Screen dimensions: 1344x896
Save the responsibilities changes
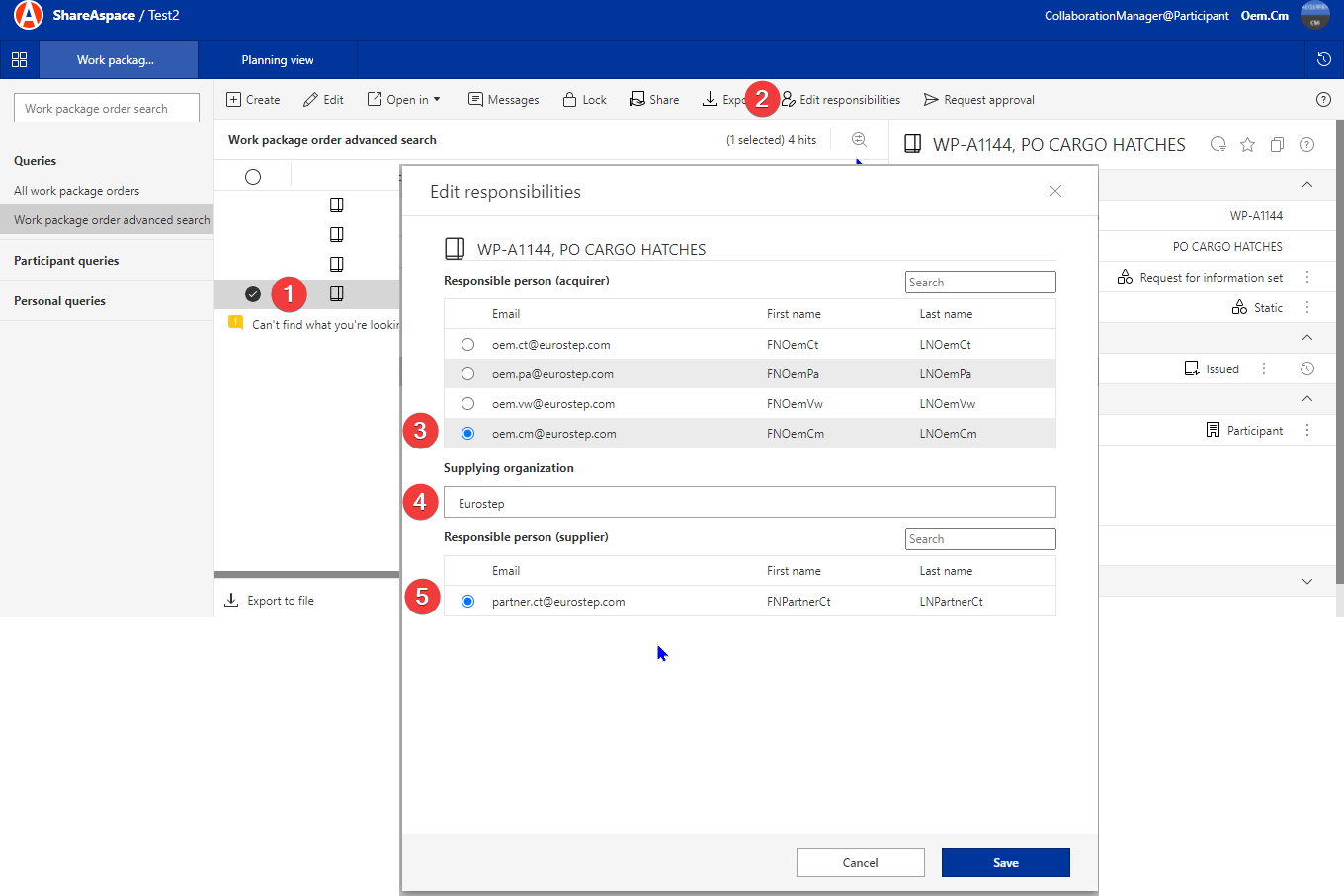(x=1005, y=862)
